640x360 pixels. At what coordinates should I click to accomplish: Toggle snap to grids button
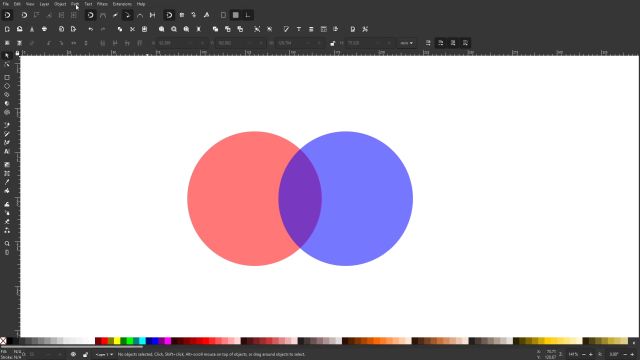[x=236, y=16]
